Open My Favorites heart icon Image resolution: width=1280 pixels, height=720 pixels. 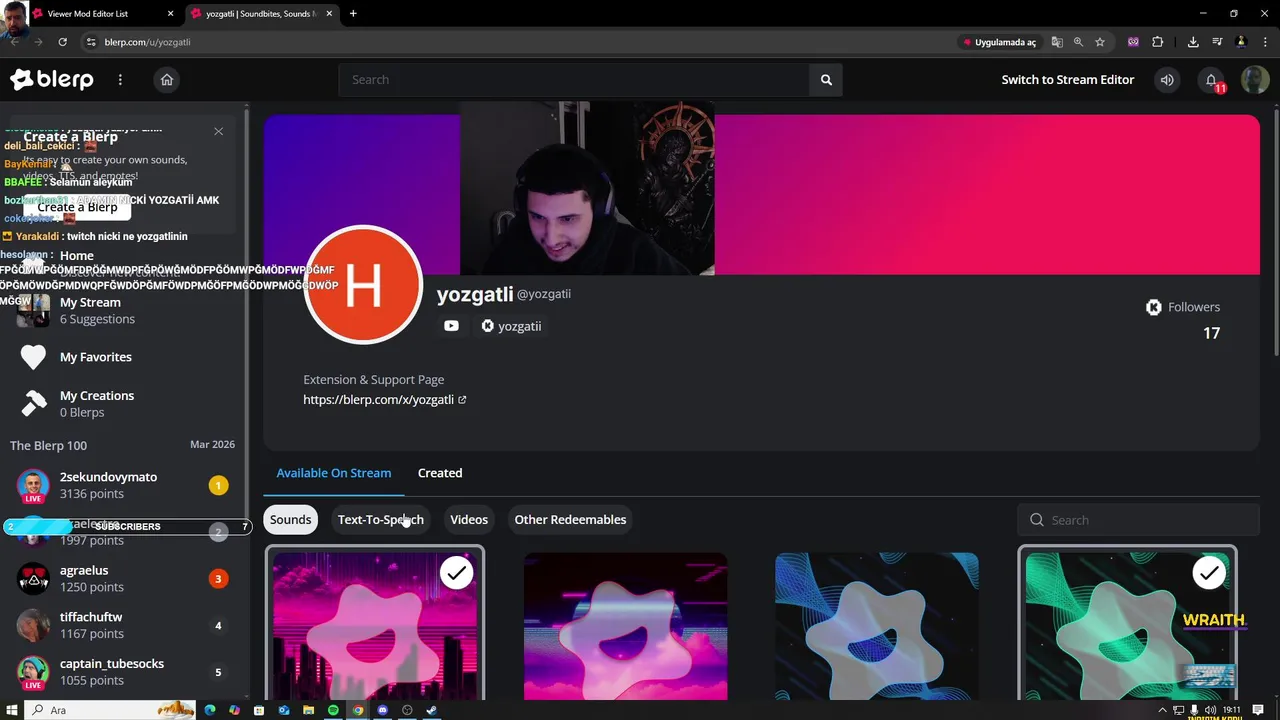point(33,357)
